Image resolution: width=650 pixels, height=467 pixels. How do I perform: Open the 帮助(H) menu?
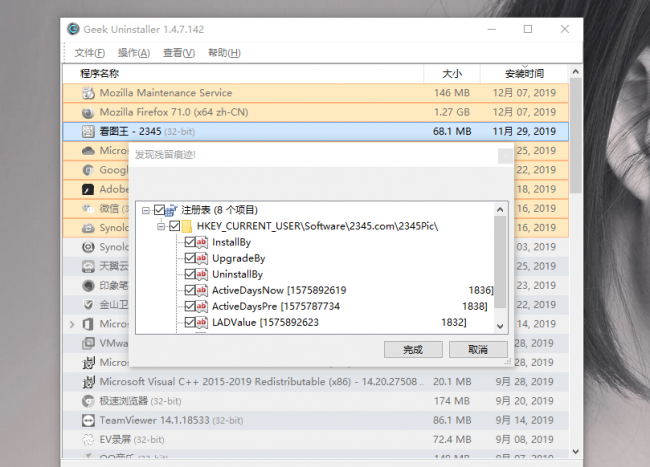(224, 53)
